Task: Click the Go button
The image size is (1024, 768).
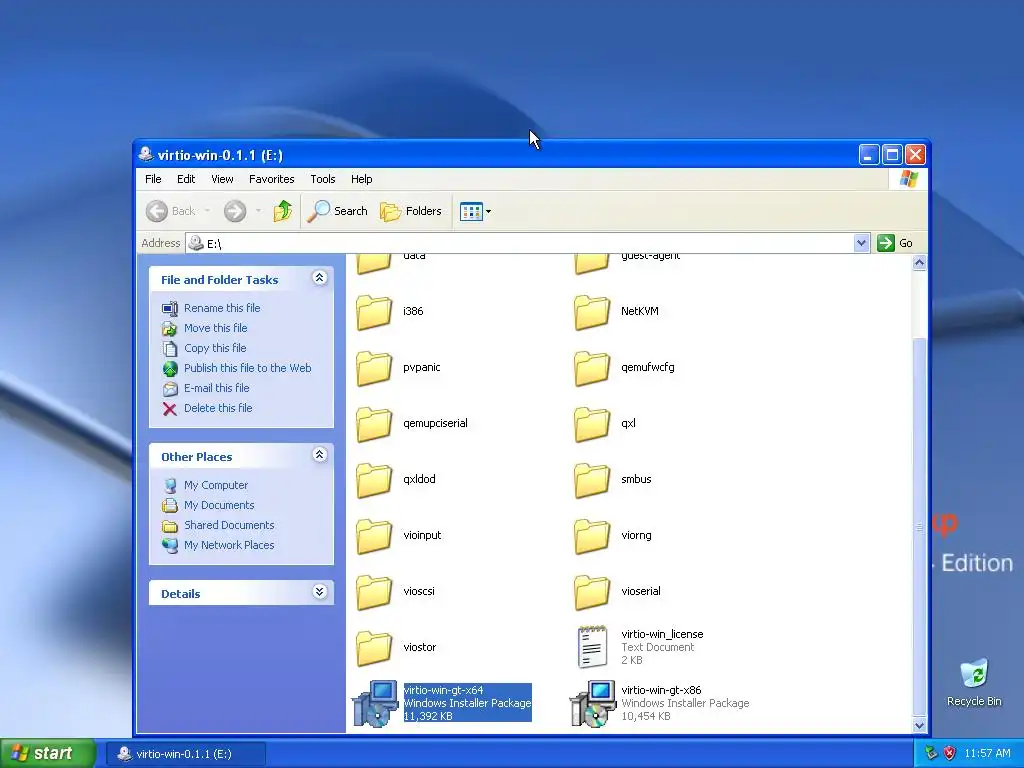Action: (x=895, y=243)
